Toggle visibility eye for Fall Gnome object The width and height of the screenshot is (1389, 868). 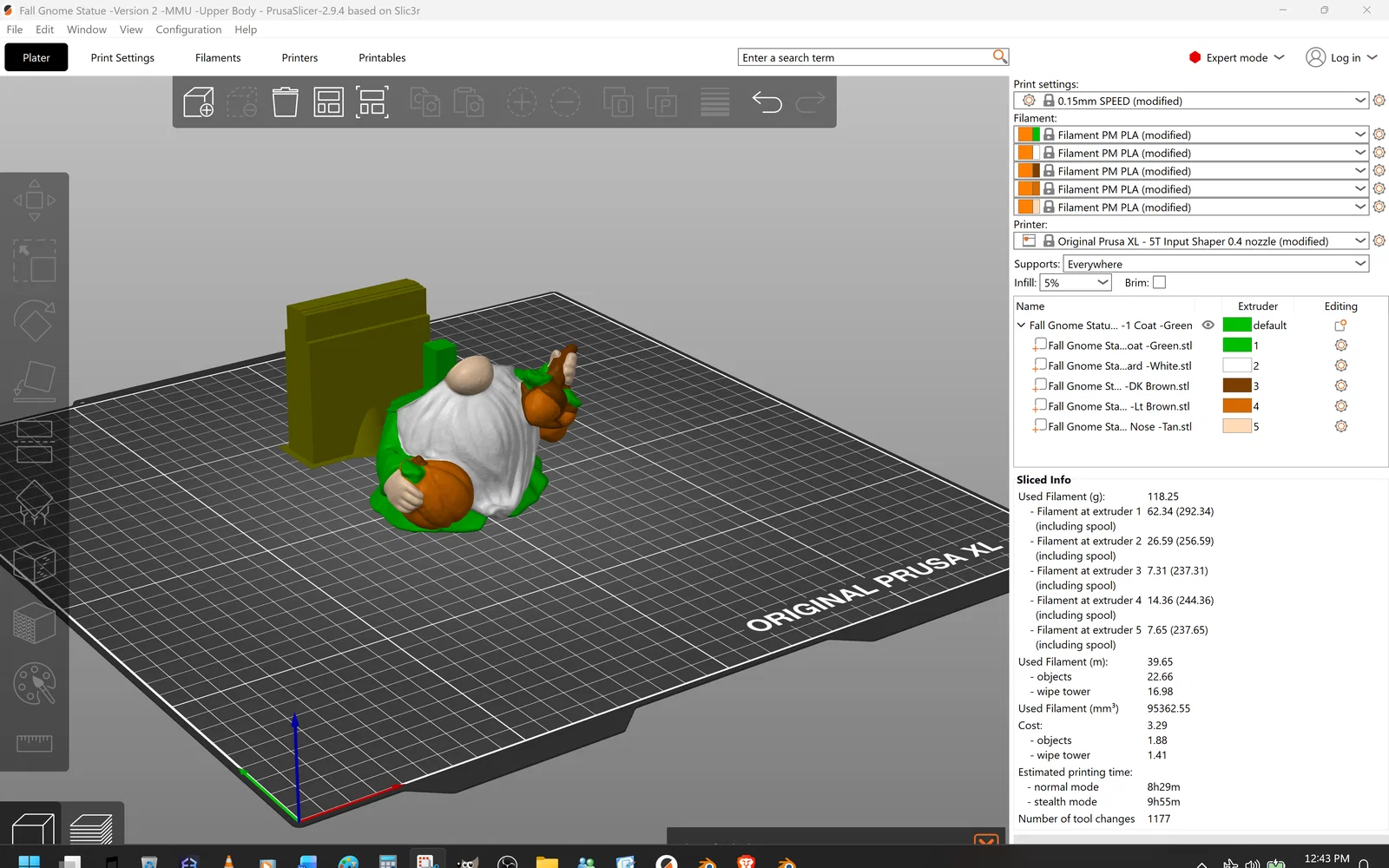pyautogui.click(x=1208, y=325)
